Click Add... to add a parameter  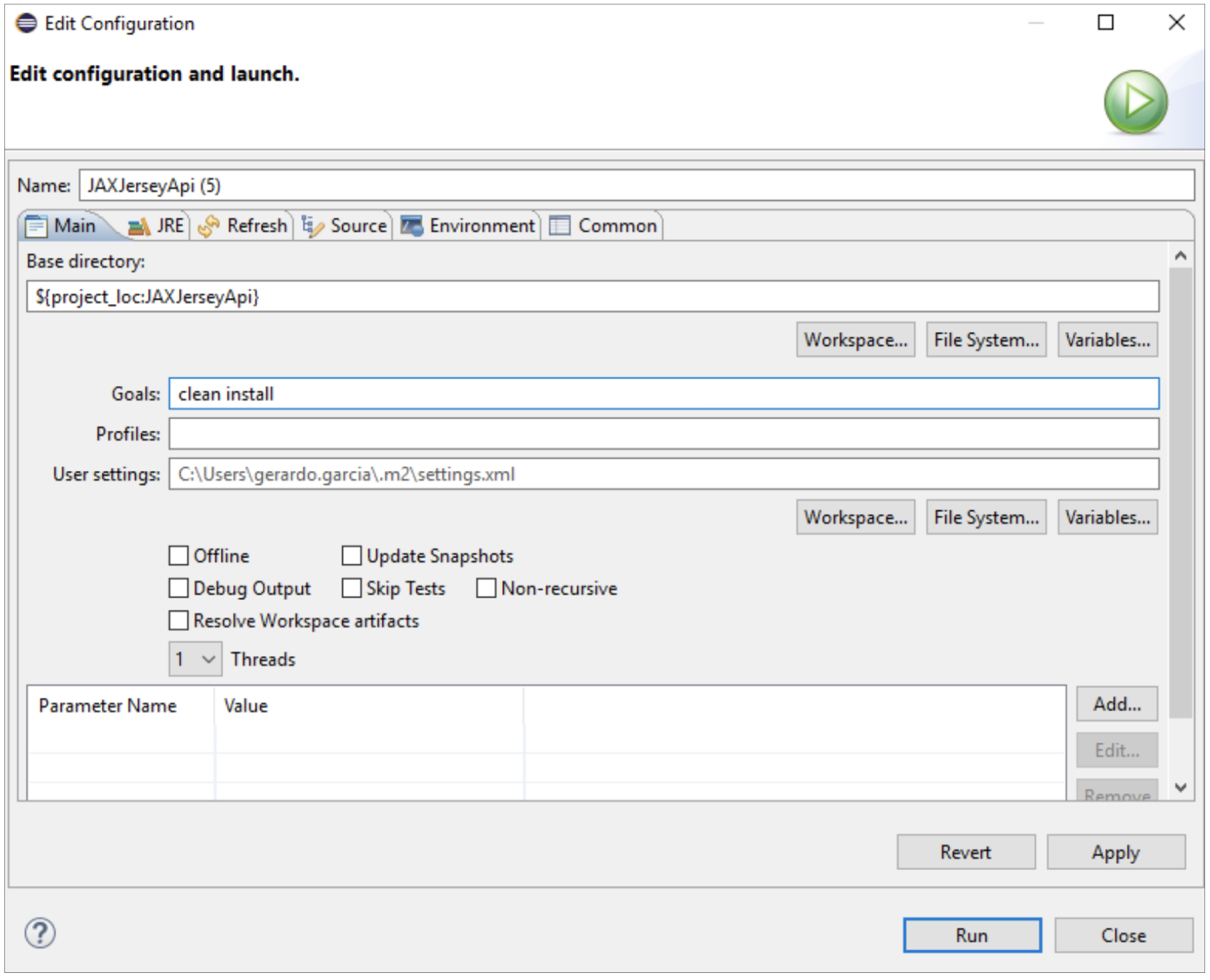(1116, 704)
